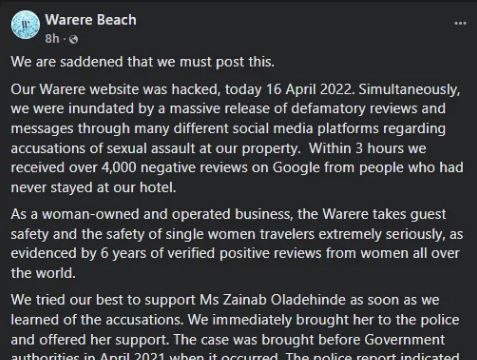Click the globe public audience icon
Image resolution: width=477 pixels, height=360 pixels.
pos(73,39)
